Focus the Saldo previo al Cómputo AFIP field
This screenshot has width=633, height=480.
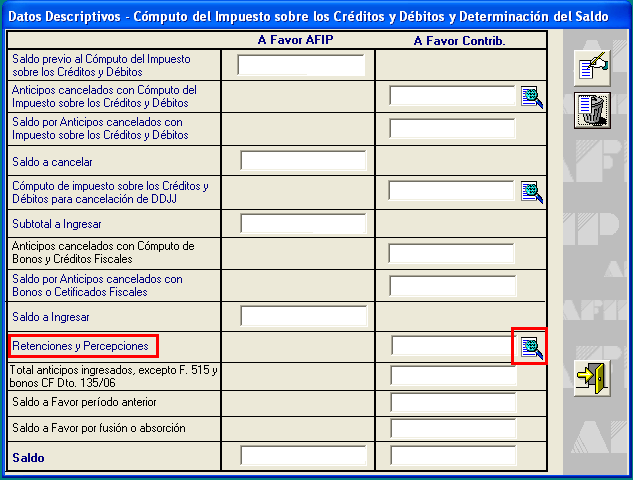point(301,66)
